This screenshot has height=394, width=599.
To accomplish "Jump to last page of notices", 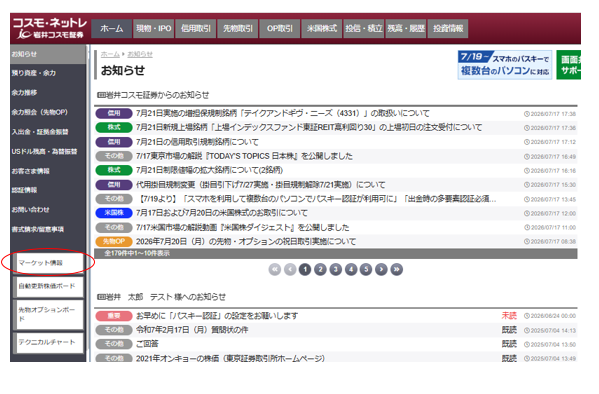I will (x=397, y=269).
